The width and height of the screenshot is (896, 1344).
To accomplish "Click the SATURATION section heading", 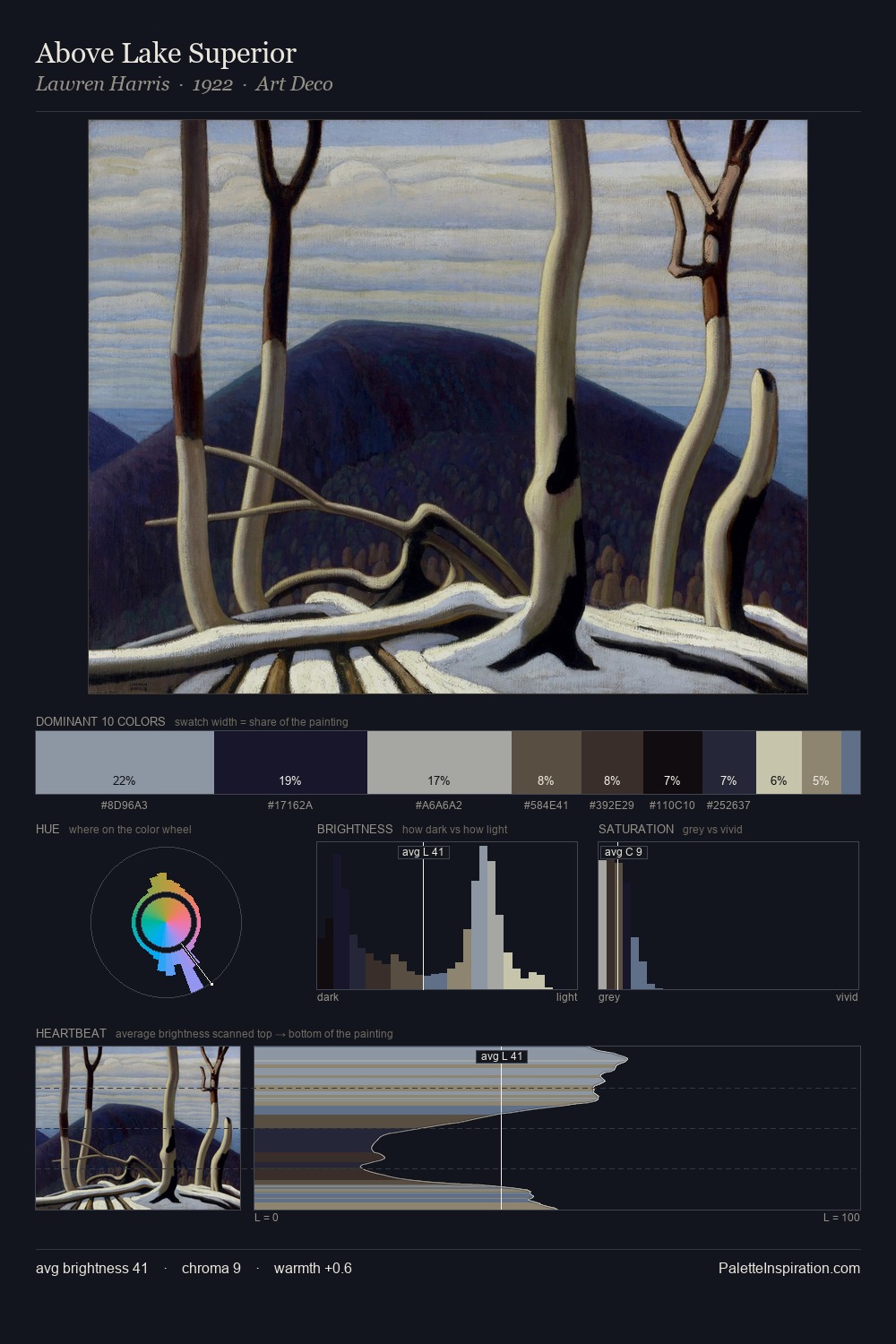I will tap(636, 829).
